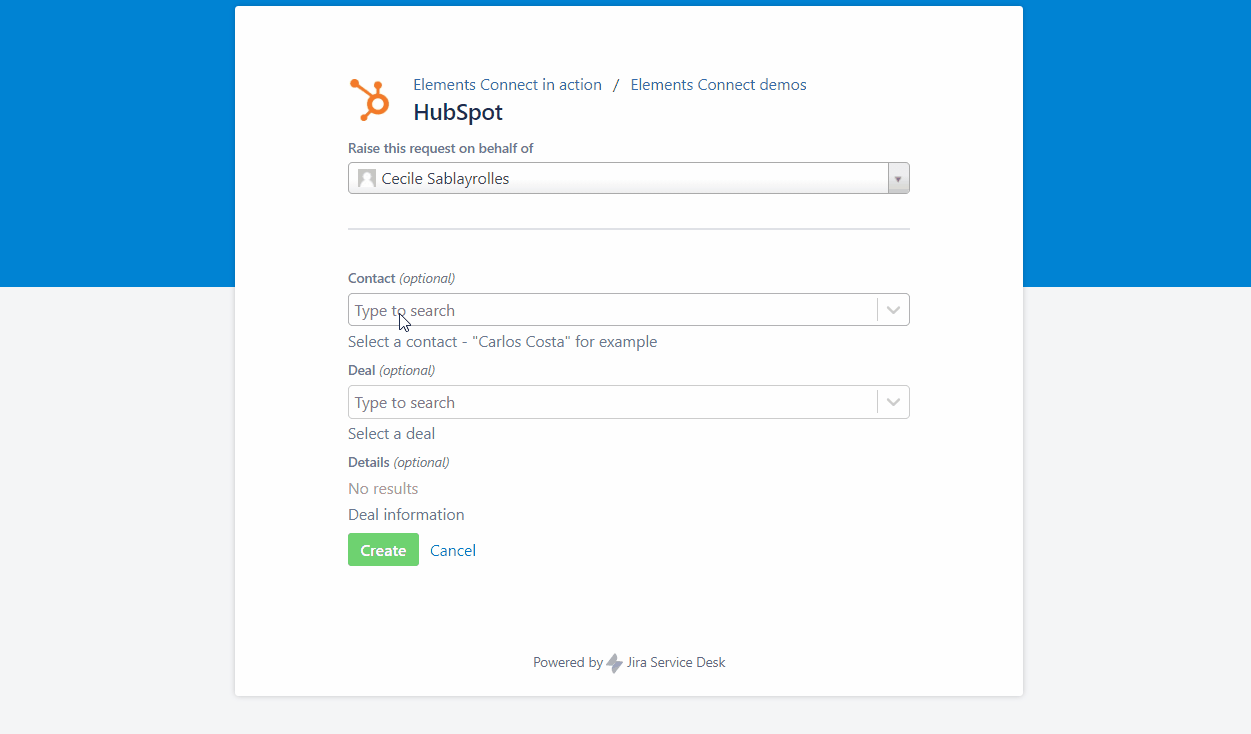Click the 'Carlos Costa' example hint text
Image resolution: width=1251 pixels, height=734 pixels.
click(x=502, y=342)
